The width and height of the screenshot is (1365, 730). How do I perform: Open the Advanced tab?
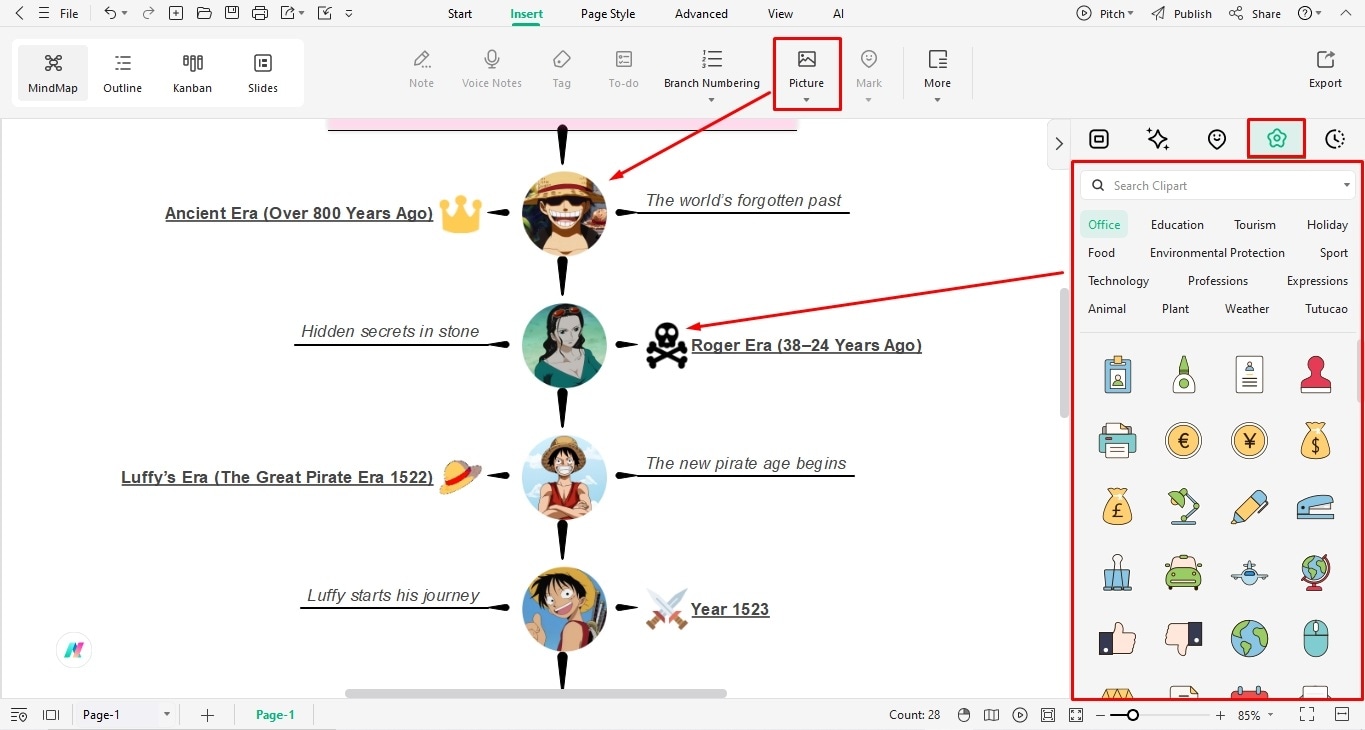701,14
